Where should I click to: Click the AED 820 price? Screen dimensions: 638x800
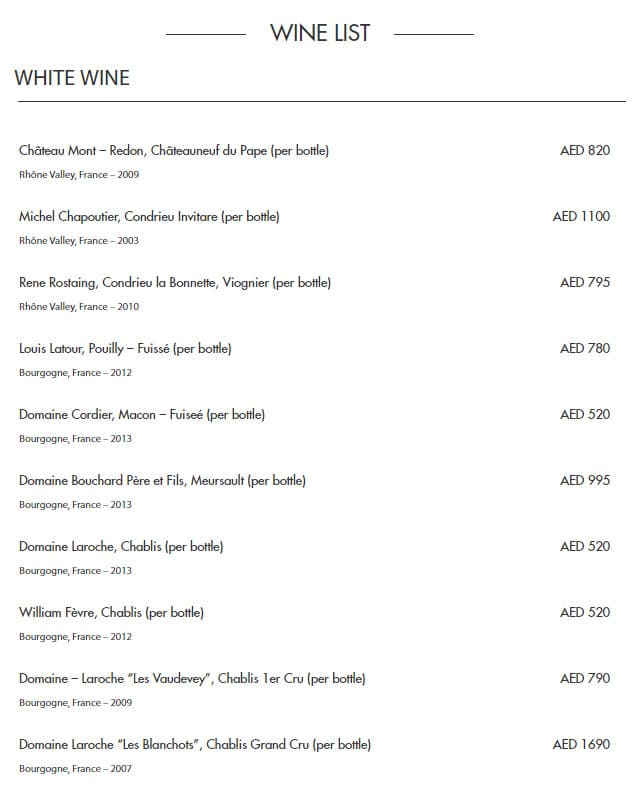point(585,151)
